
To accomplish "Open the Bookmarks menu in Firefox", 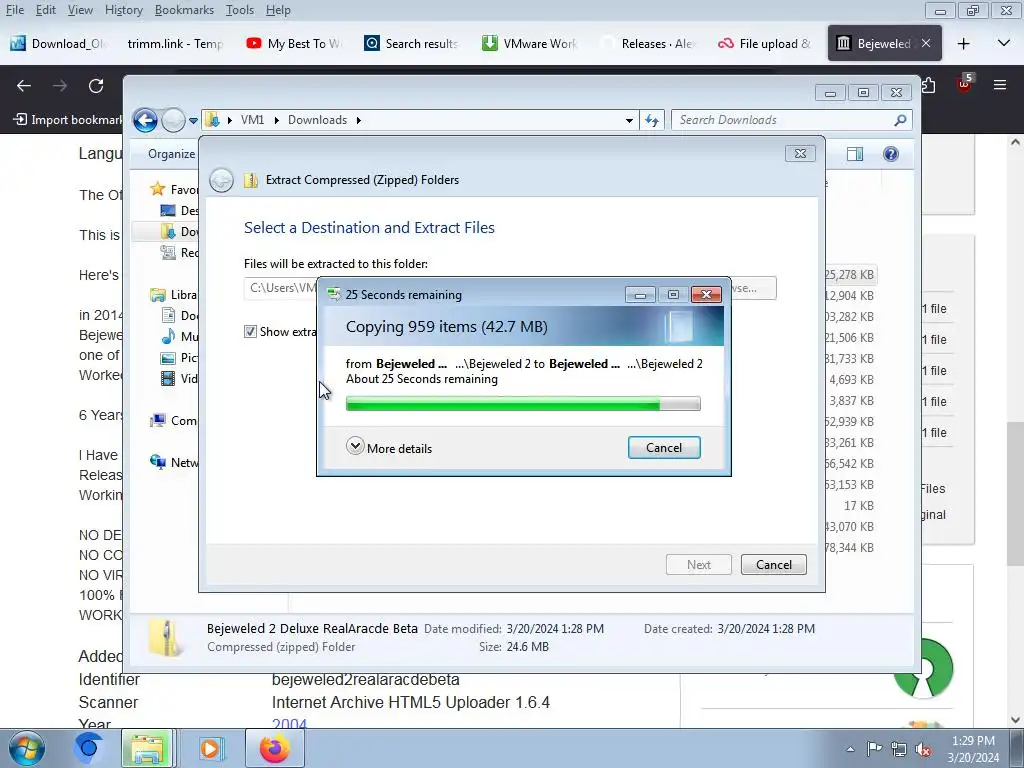I will tap(184, 10).
